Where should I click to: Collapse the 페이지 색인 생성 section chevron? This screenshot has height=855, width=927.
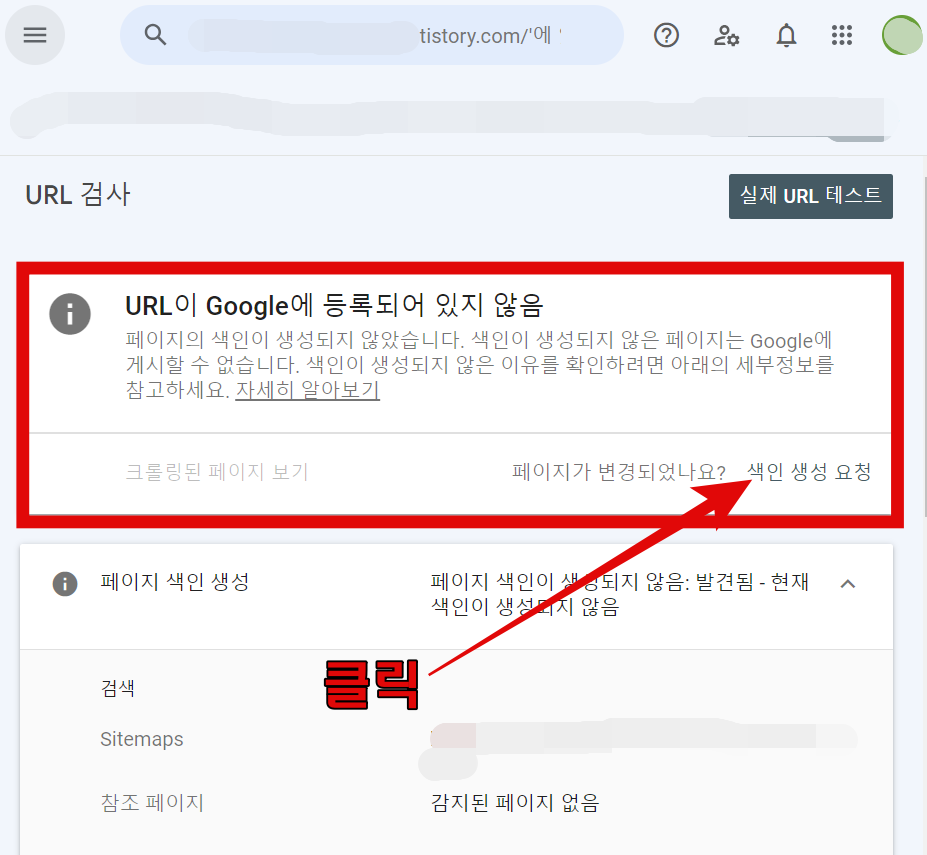[848, 584]
